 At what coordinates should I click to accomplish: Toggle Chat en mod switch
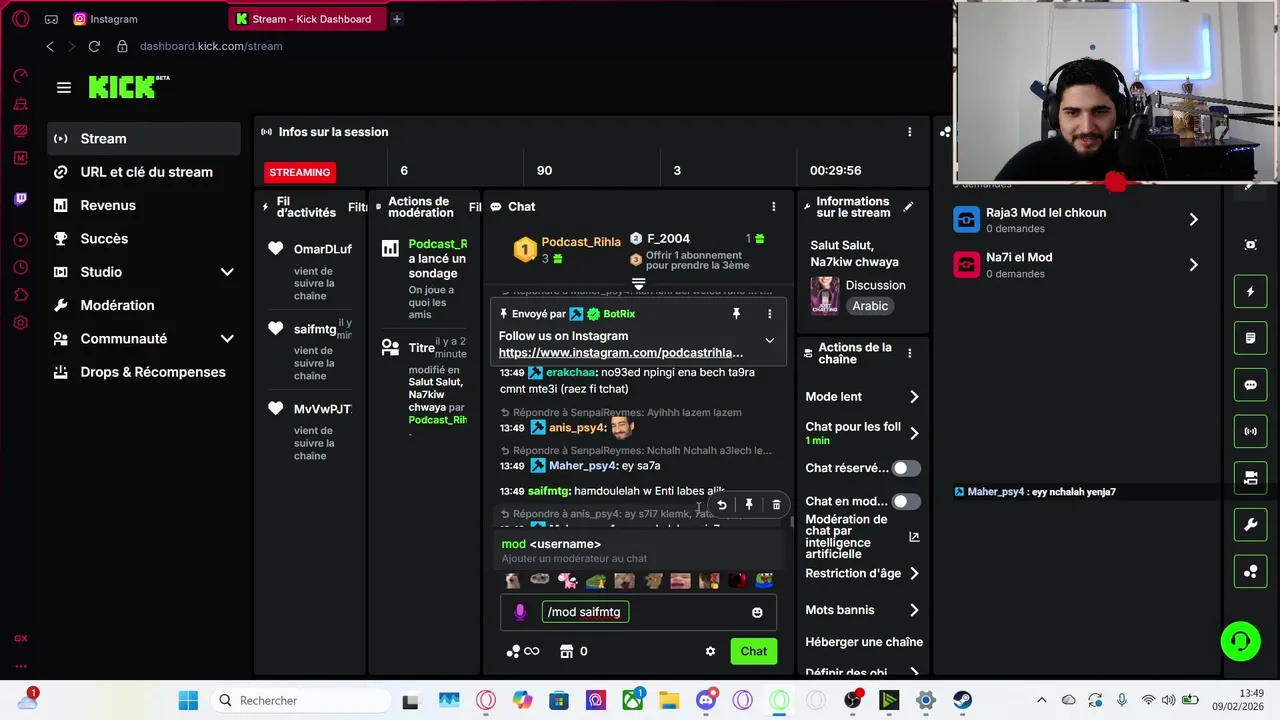click(x=906, y=501)
